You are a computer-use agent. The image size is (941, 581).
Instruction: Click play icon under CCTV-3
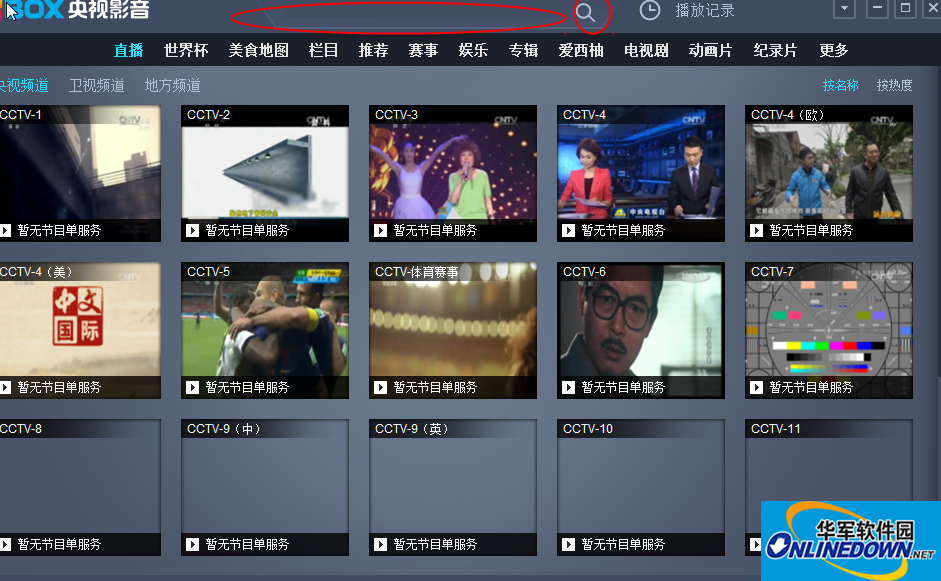380,230
